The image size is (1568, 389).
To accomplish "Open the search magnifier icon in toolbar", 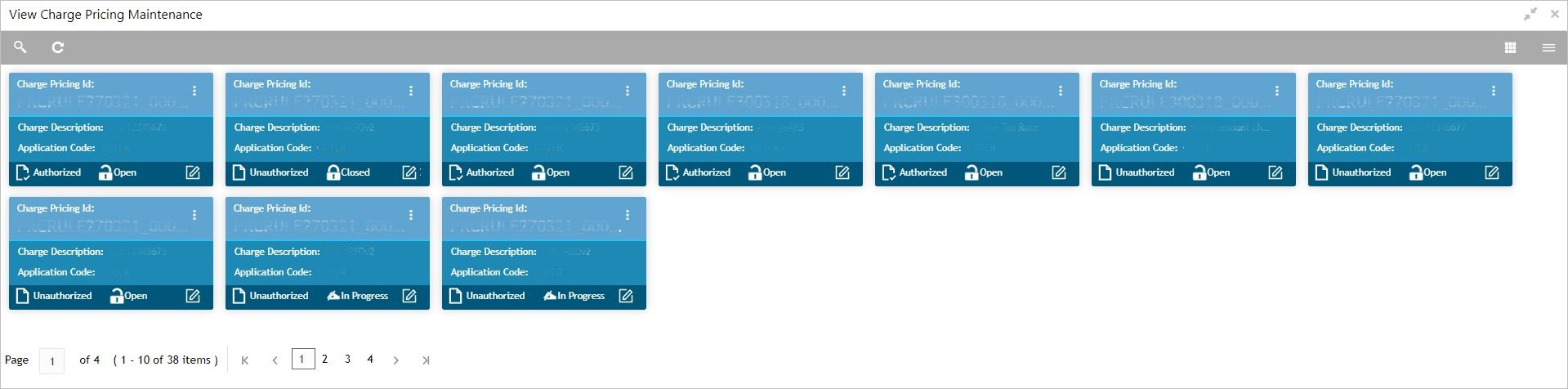I will click(20, 47).
